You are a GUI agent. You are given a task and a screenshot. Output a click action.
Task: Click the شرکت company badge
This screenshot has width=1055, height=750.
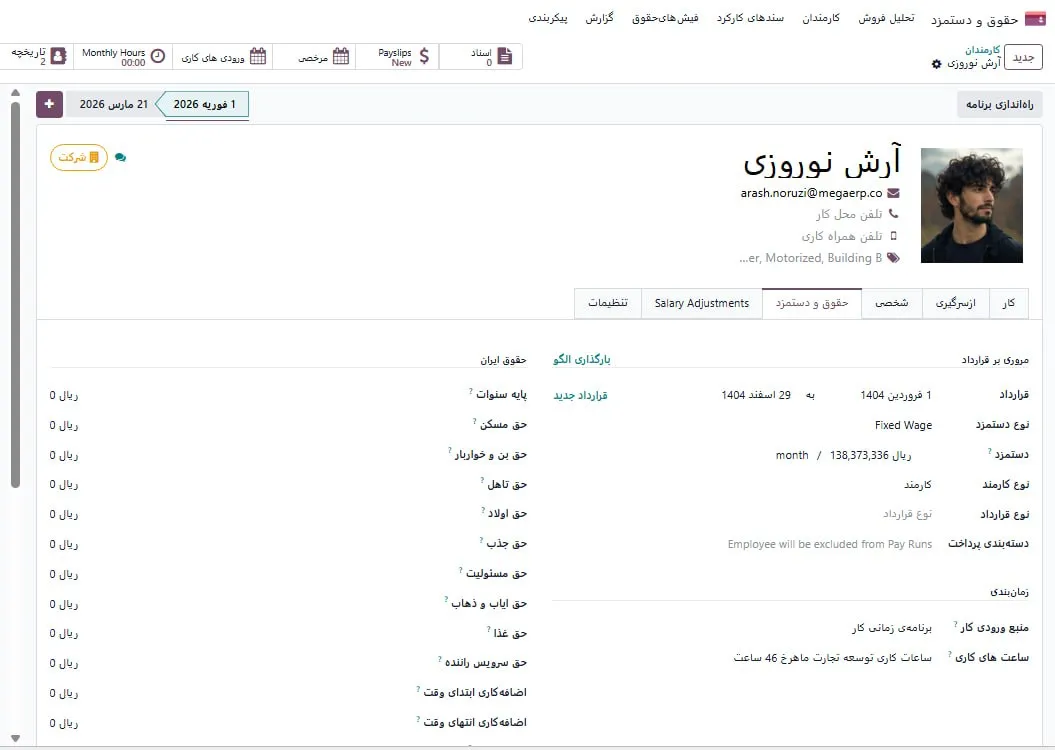pos(79,157)
